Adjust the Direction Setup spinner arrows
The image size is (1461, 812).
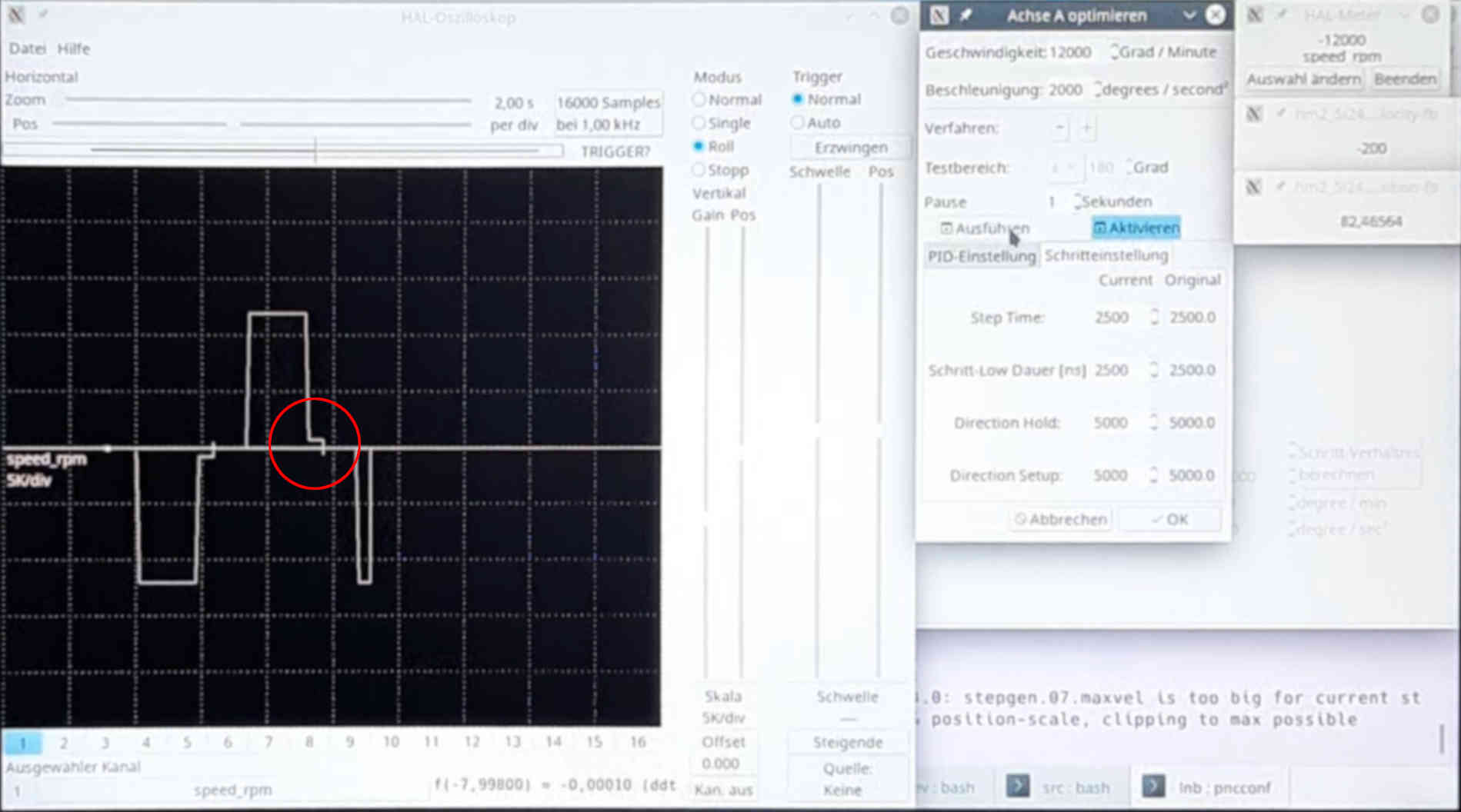[x=1154, y=475]
